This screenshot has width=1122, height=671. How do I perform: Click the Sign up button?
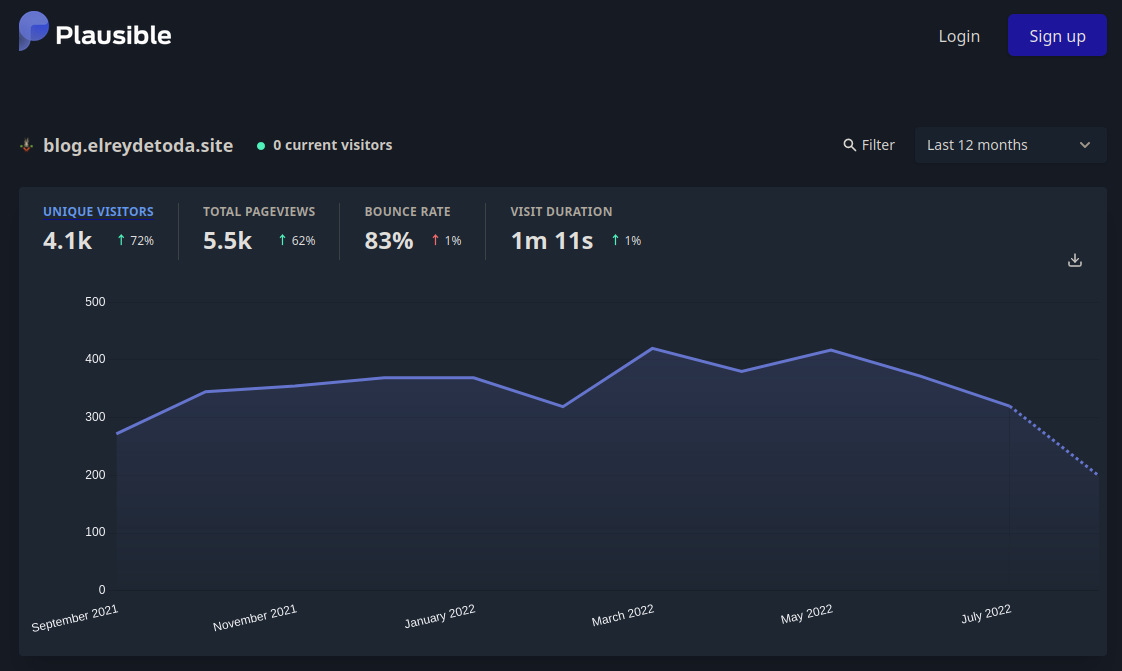click(x=1057, y=35)
